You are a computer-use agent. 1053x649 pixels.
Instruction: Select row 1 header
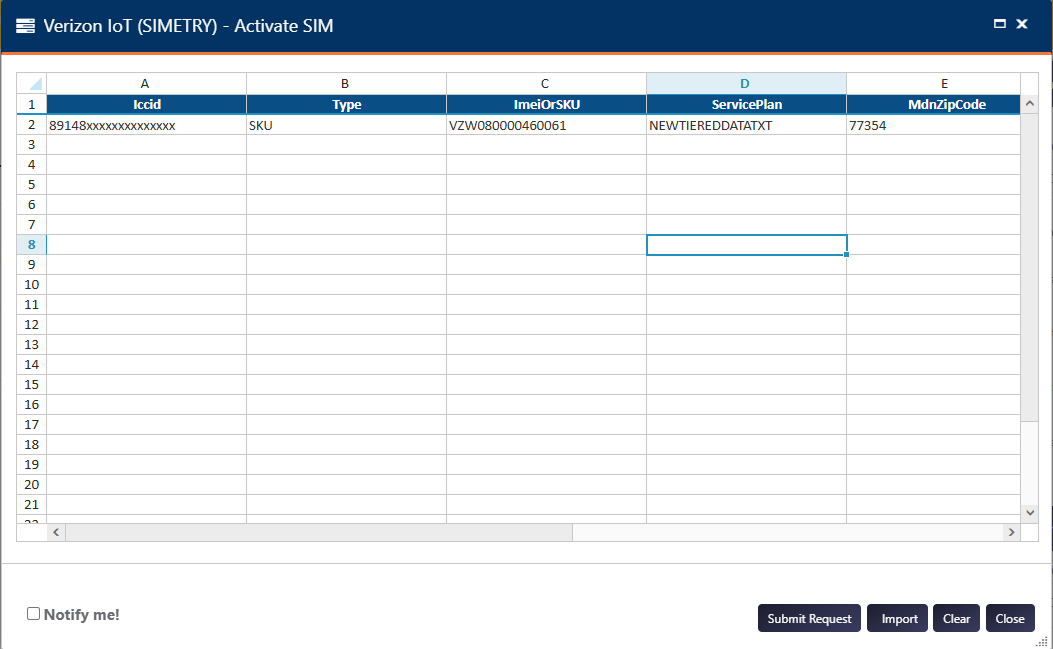[32, 104]
